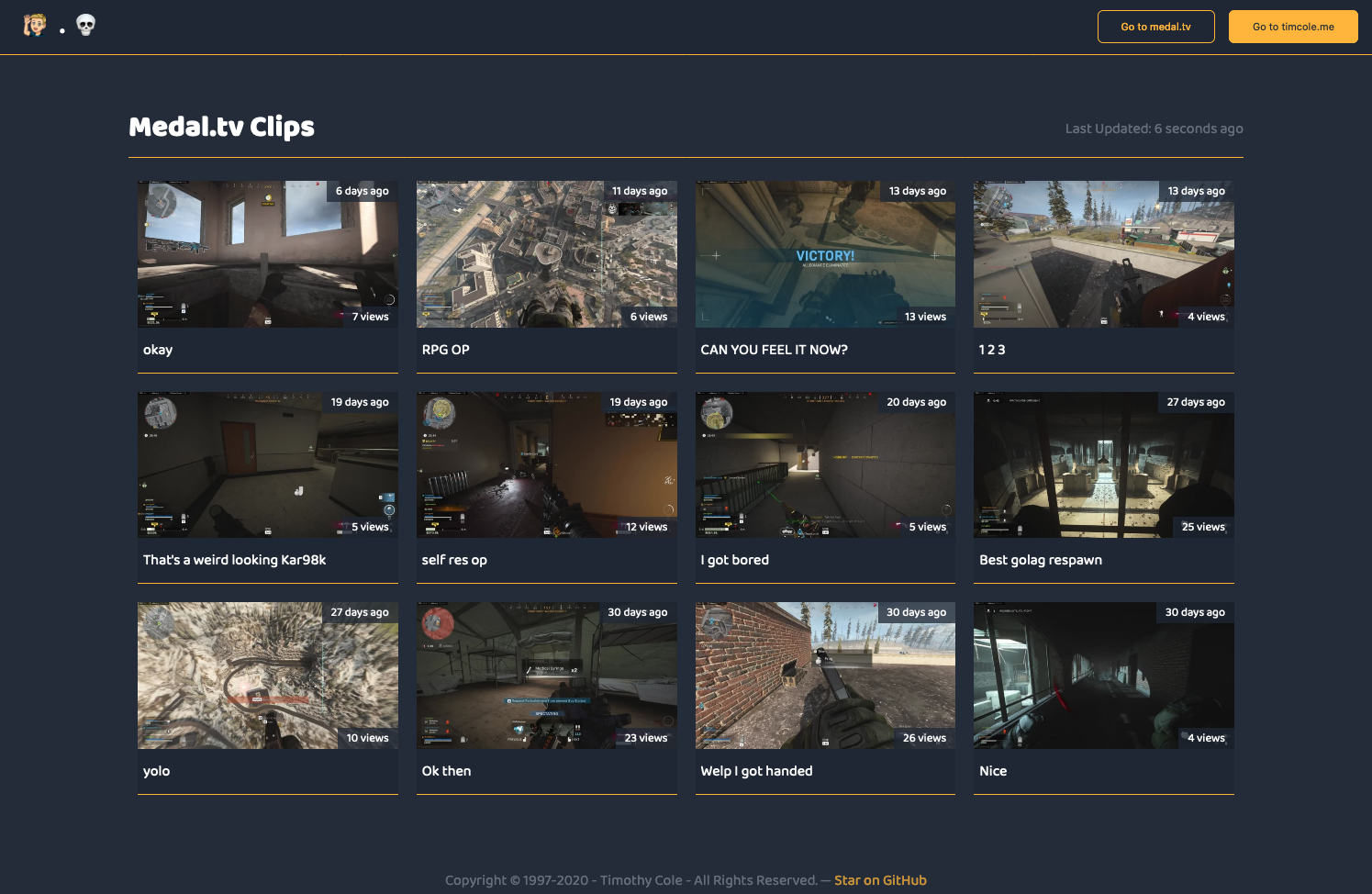Open the 'self res op' clip thumbnail
This screenshot has height=894, width=1372.
click(x=547, y=464)
